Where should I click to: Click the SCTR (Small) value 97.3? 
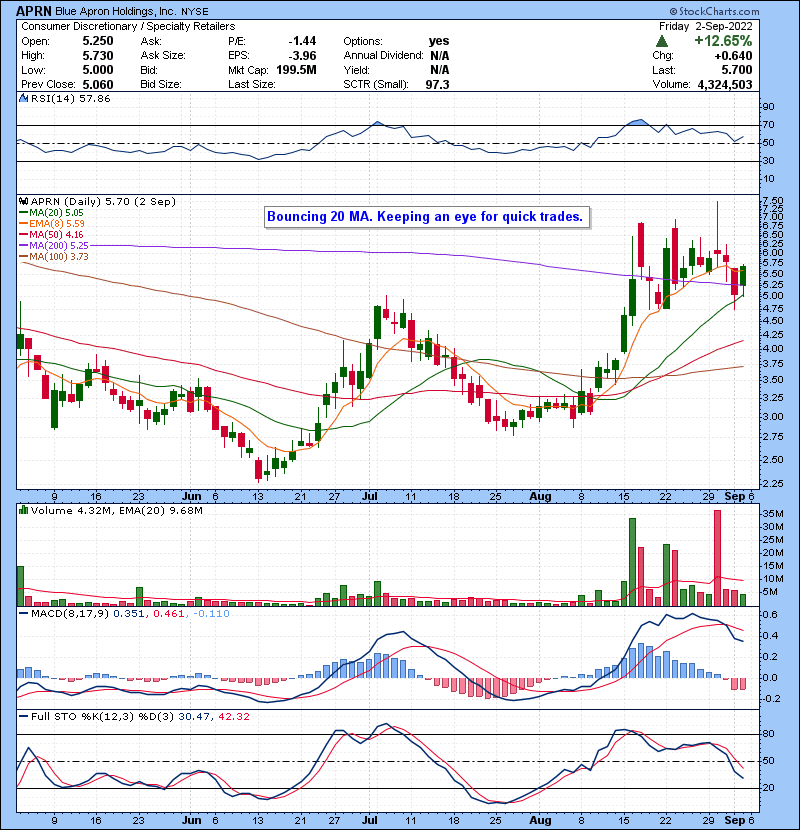click(437, 84)
